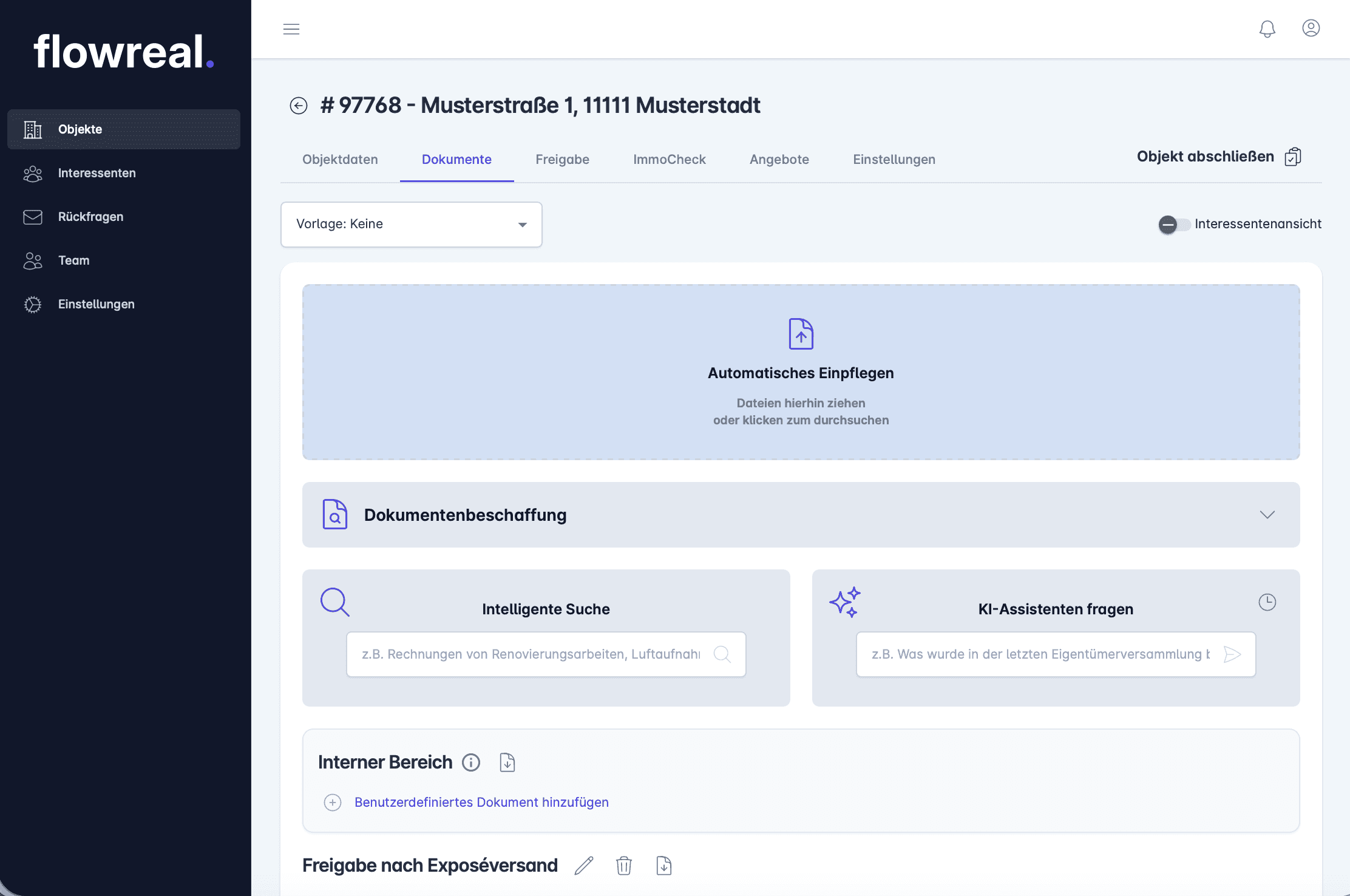The image size is (1350, 896).
Task: Open the user profile icon
Action: tap(1311, 29)
